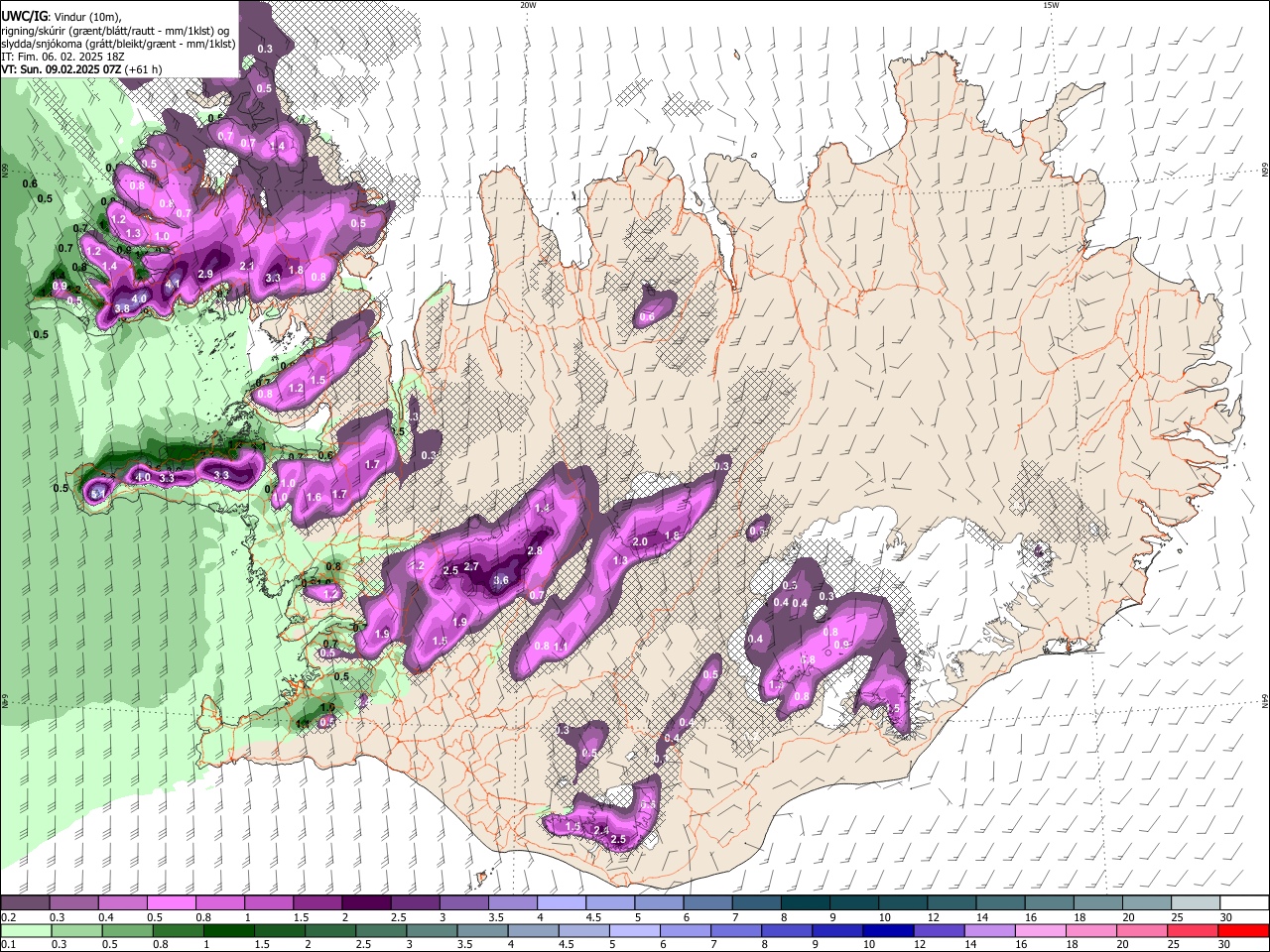Click the '2.4' value near the south coast
This screenshot has height=952, width=1270.
601,830
